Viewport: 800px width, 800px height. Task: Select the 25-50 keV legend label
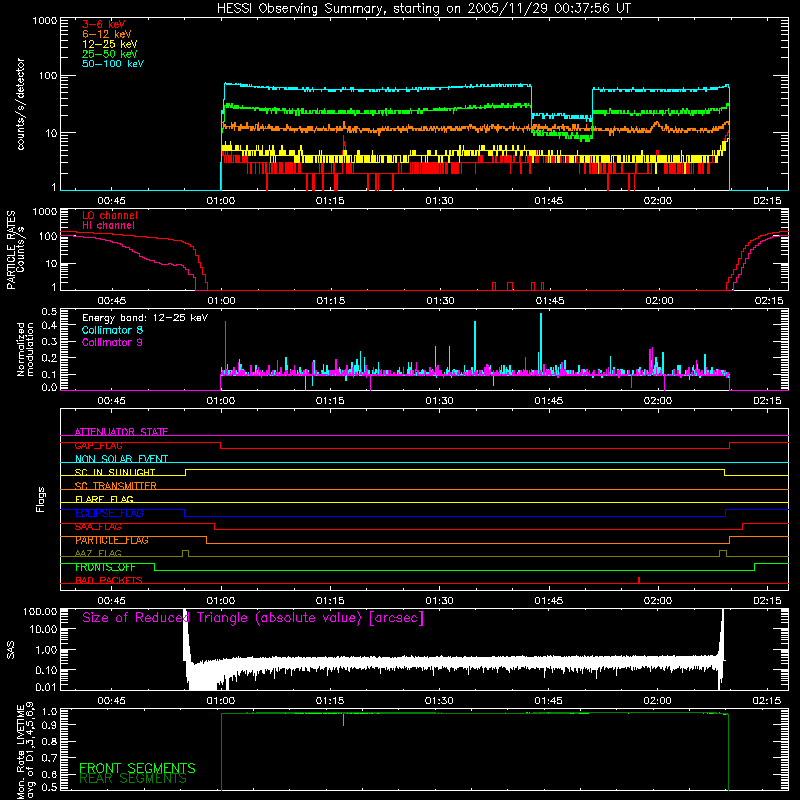tap(110, 54)
